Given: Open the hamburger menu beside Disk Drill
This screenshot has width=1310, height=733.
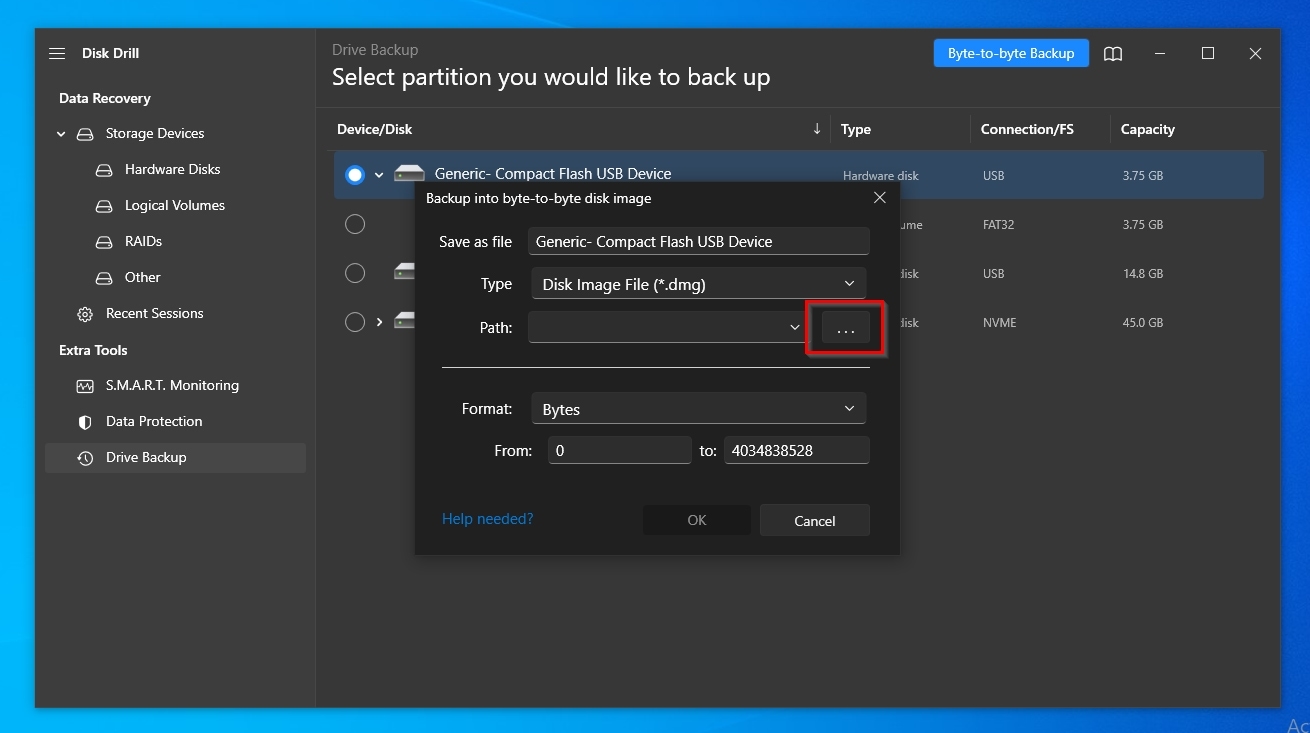Looking at the screenshot, I should tap(57, 53).
